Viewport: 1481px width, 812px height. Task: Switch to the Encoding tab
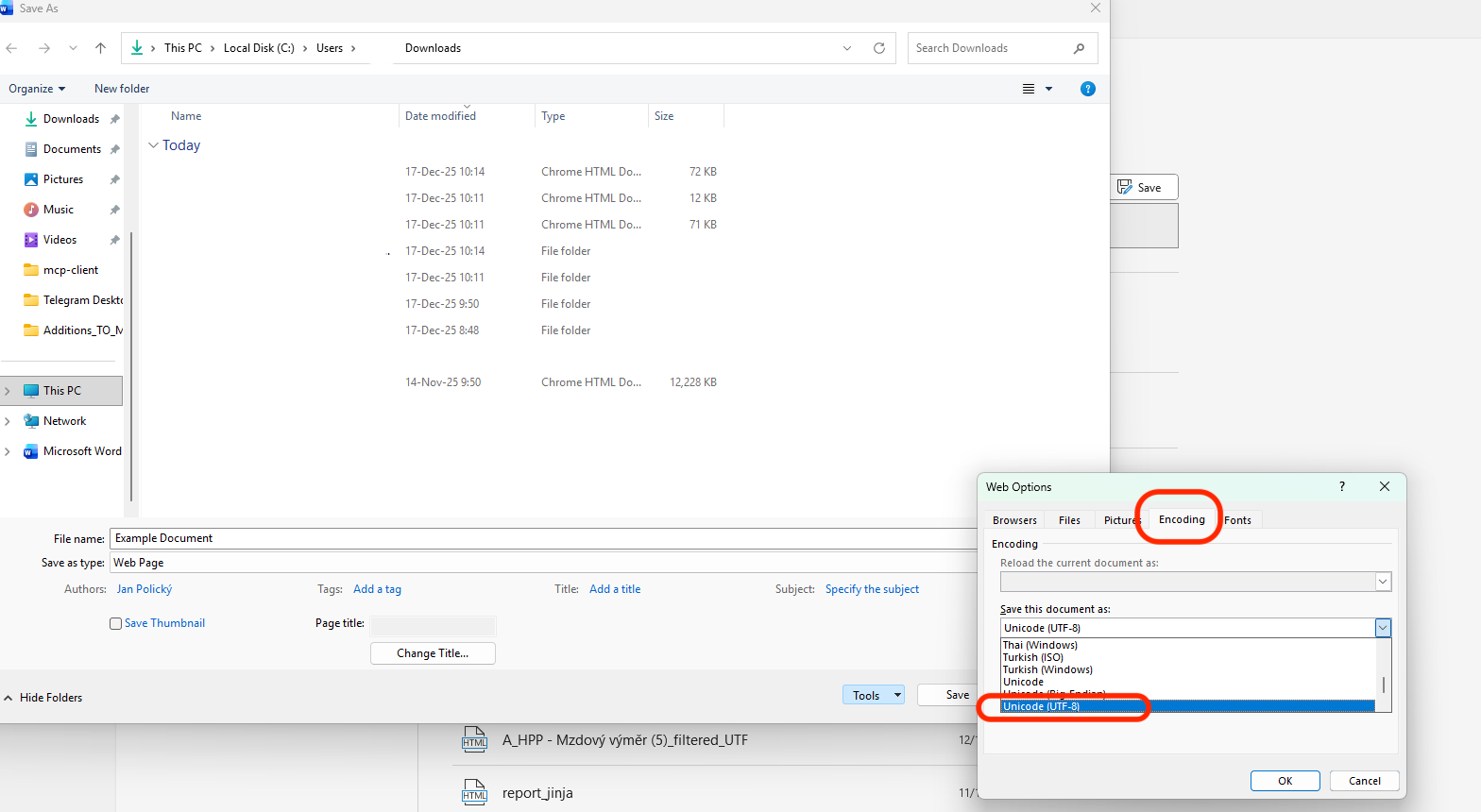[x=1182, y=519]
